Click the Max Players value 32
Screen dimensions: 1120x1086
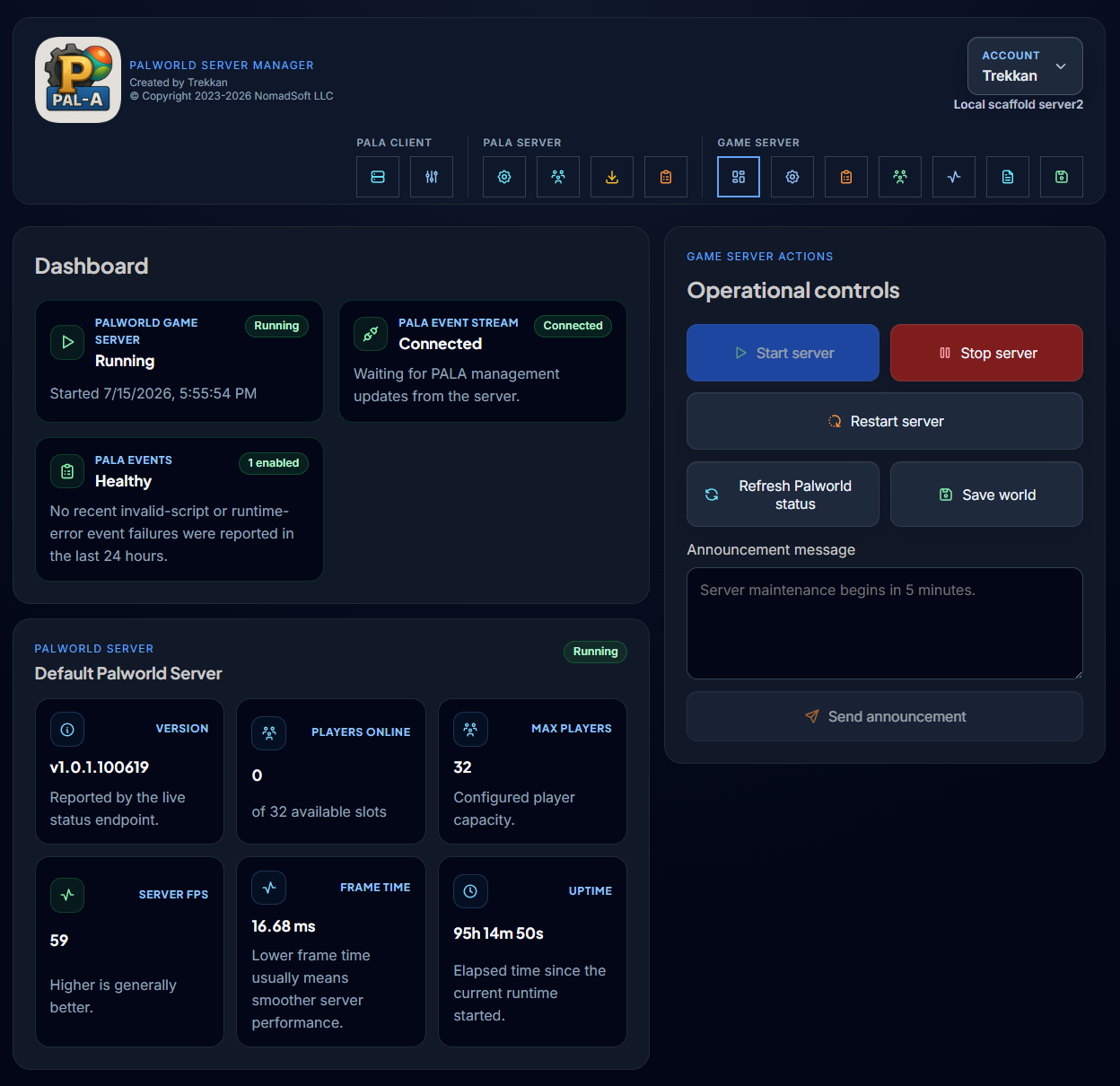pos(462,767)
